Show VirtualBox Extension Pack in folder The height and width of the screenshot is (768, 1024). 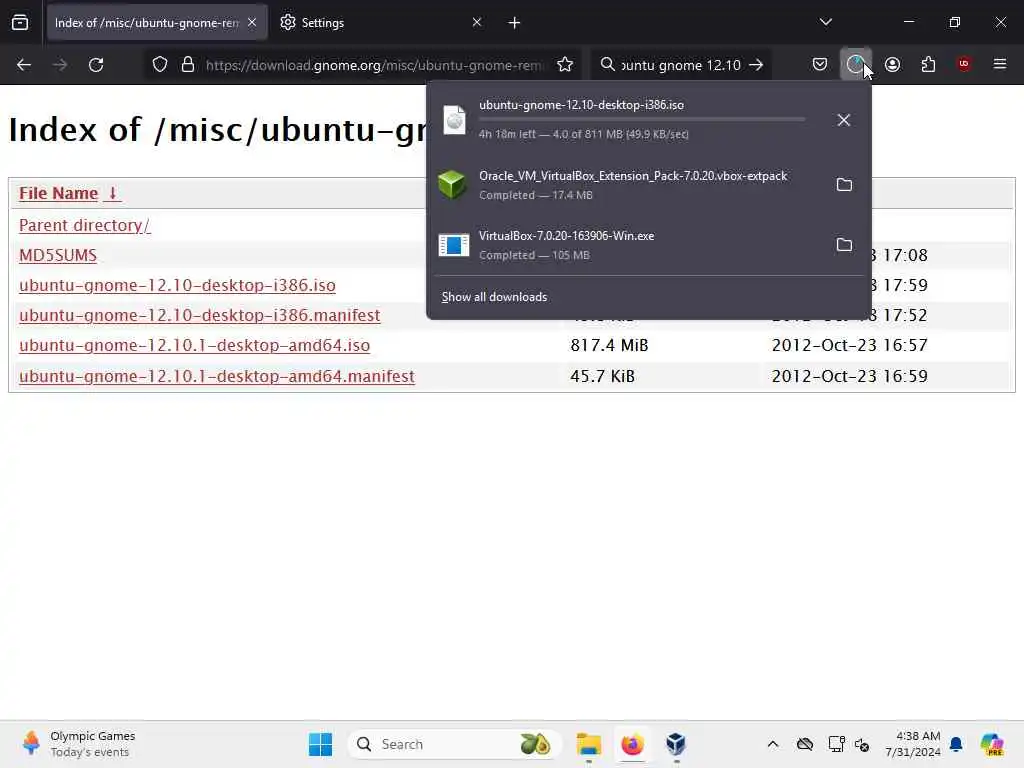(844, 185)
